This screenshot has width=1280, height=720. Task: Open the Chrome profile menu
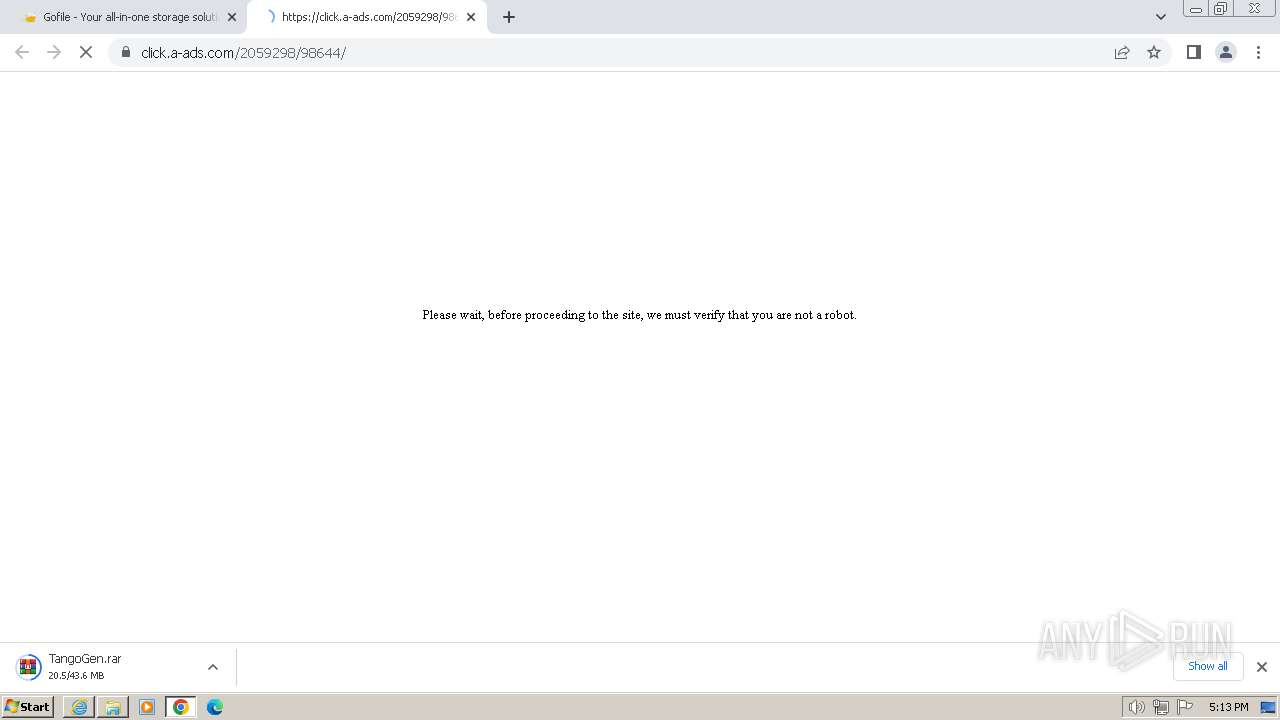(1226, 52)
